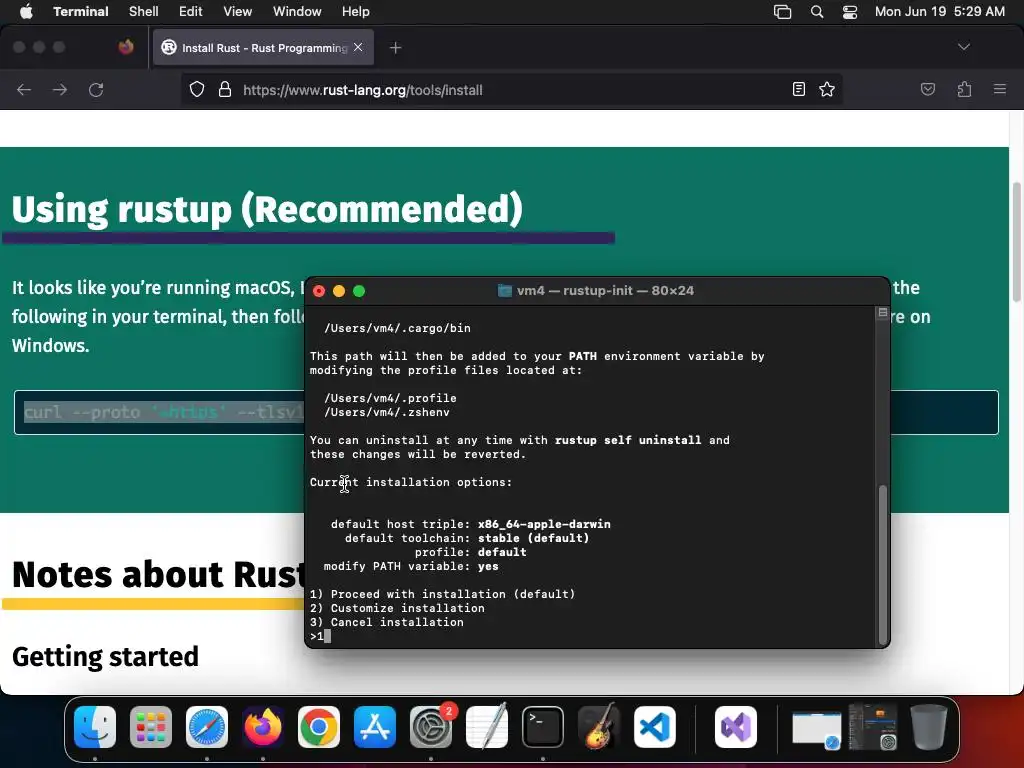
Task: Click the 'Using rustup (Recommended)' heading
Action: coord(267,209)
